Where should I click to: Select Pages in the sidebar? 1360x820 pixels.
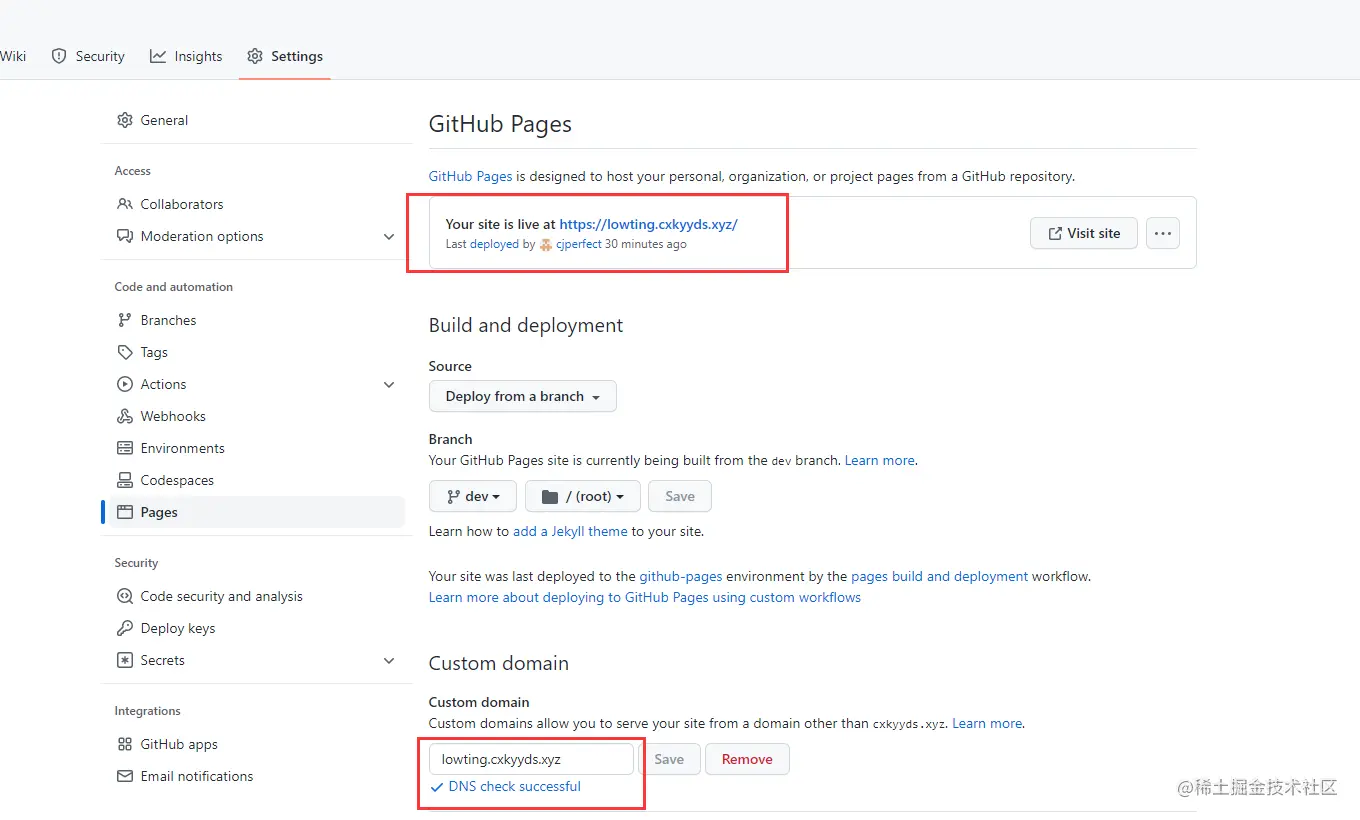[x=255, y=512]
